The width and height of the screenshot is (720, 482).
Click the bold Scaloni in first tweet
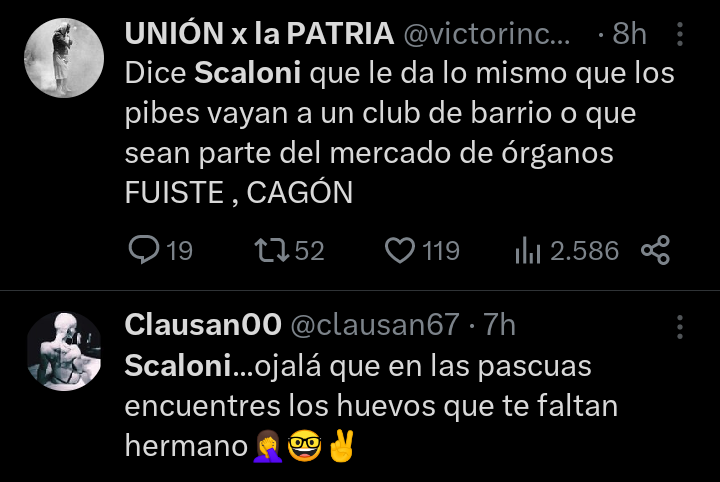[248, 73]
